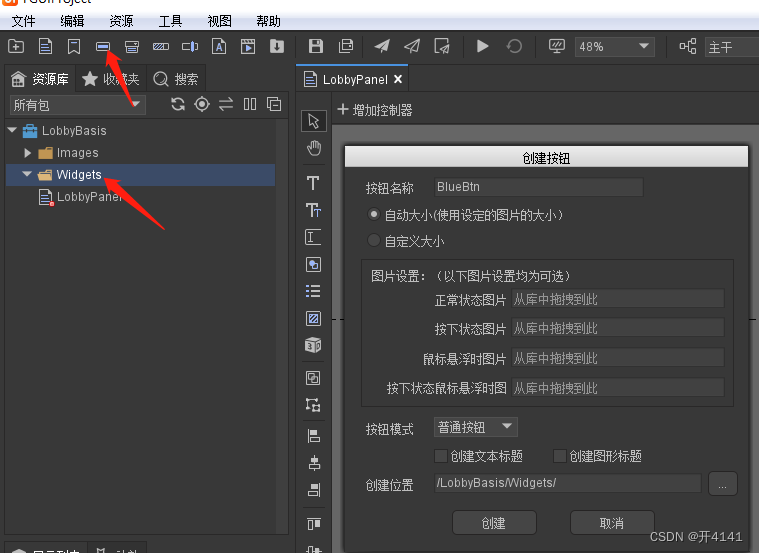
Task: Open the Edit menu (编辑)
Action: tap(73, 21)
